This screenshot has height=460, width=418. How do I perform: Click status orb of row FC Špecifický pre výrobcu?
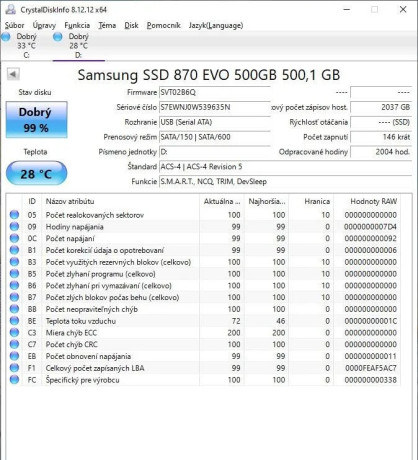[x=14, y=380]
